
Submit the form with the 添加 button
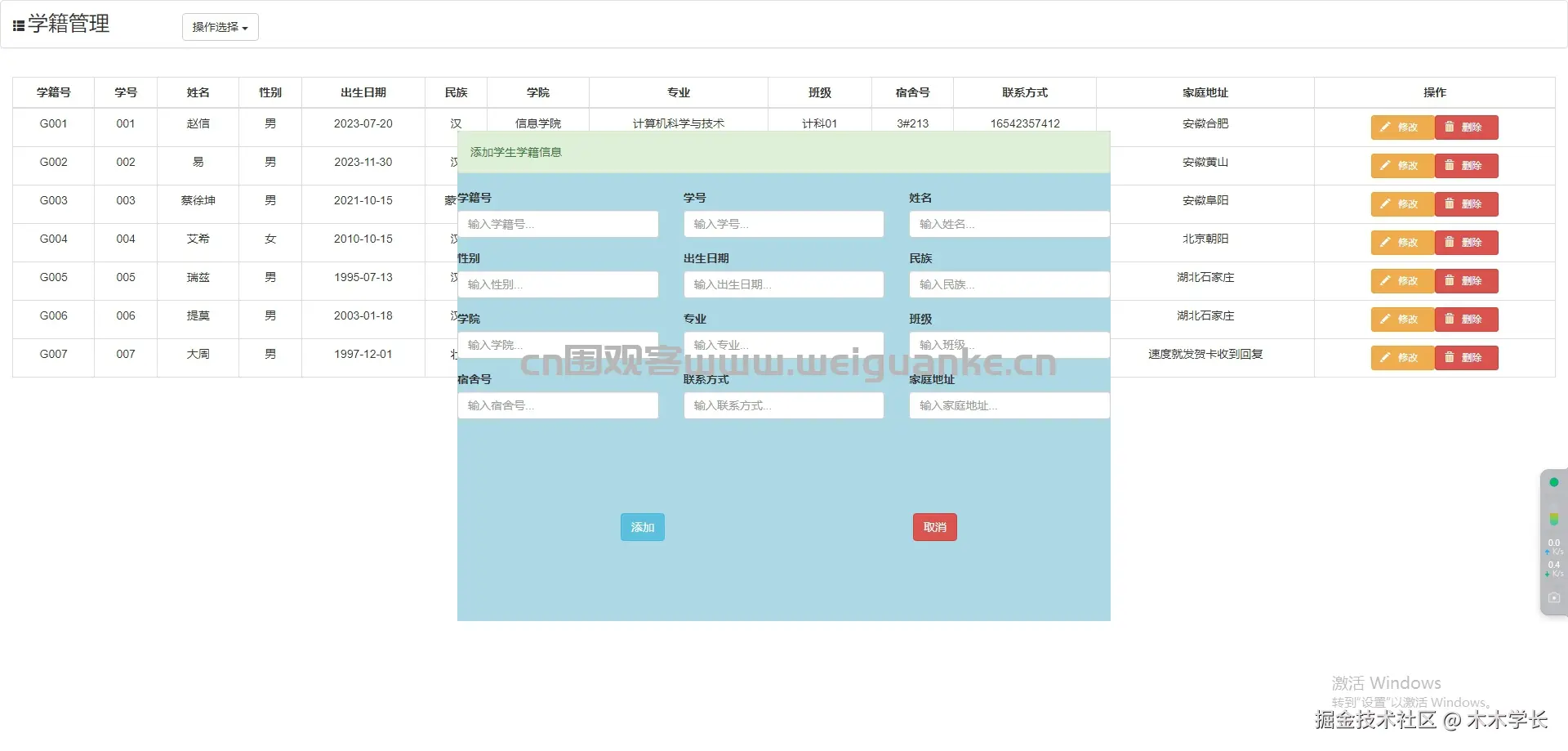(643, 527)
